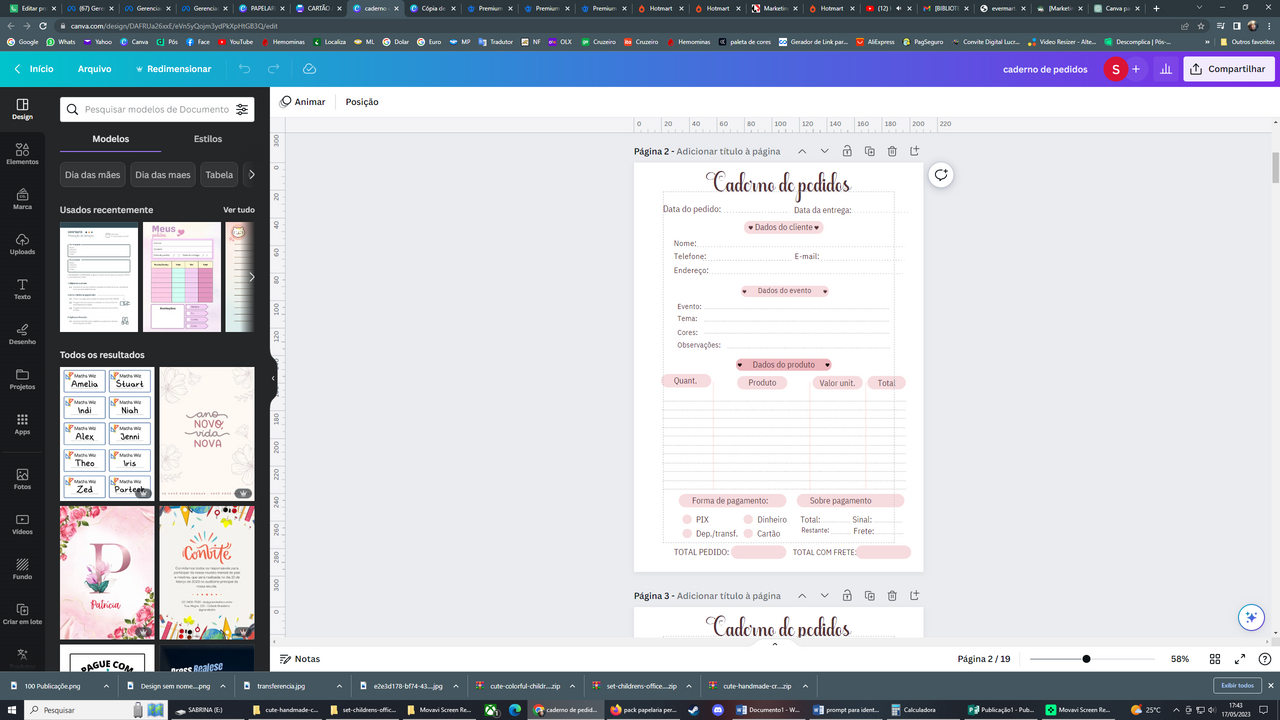Duplicate Página 3
This screenshot has height=720, width=1280.
click(x=869, y=596)
